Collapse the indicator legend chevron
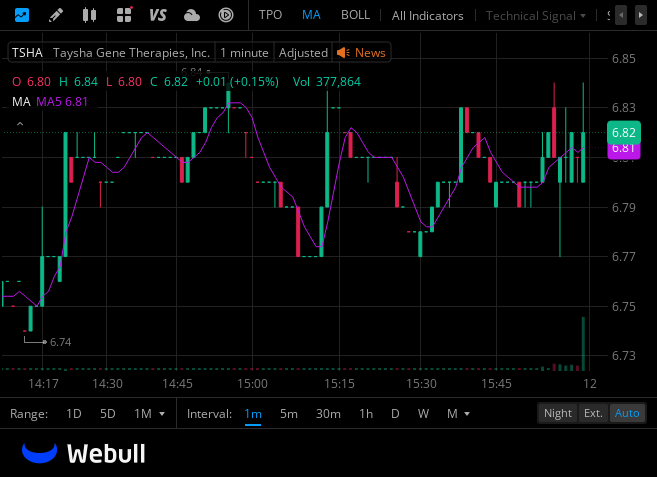 [20, 124]
